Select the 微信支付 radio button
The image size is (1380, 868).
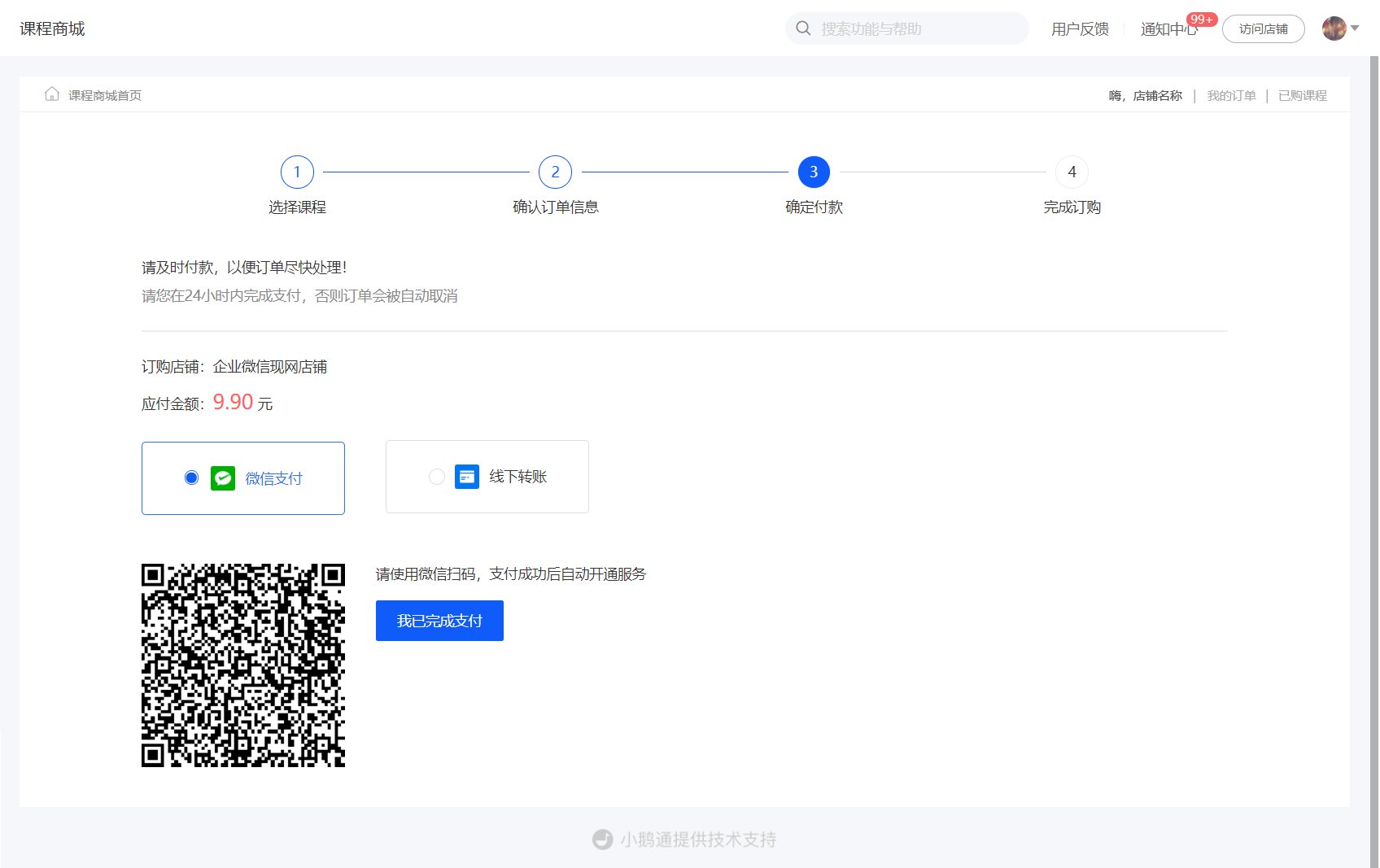coord(191,478)
